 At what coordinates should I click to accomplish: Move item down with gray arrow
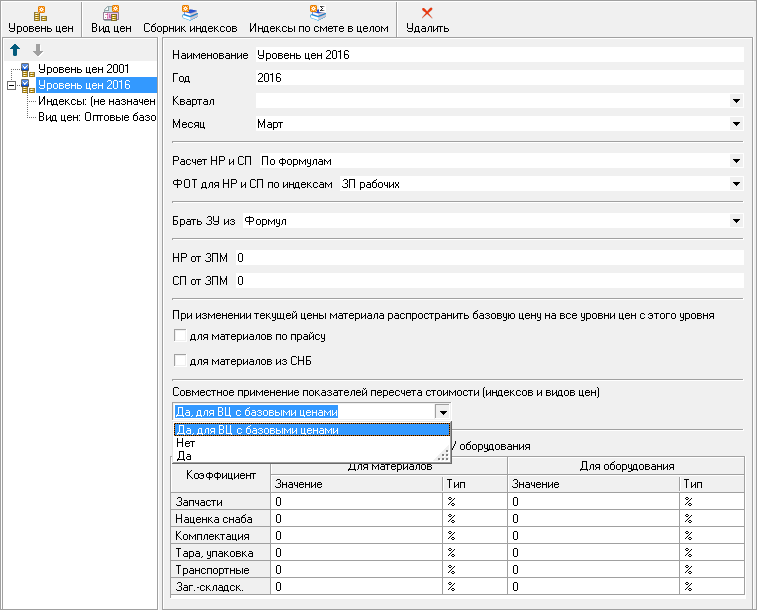coord(38,50)
